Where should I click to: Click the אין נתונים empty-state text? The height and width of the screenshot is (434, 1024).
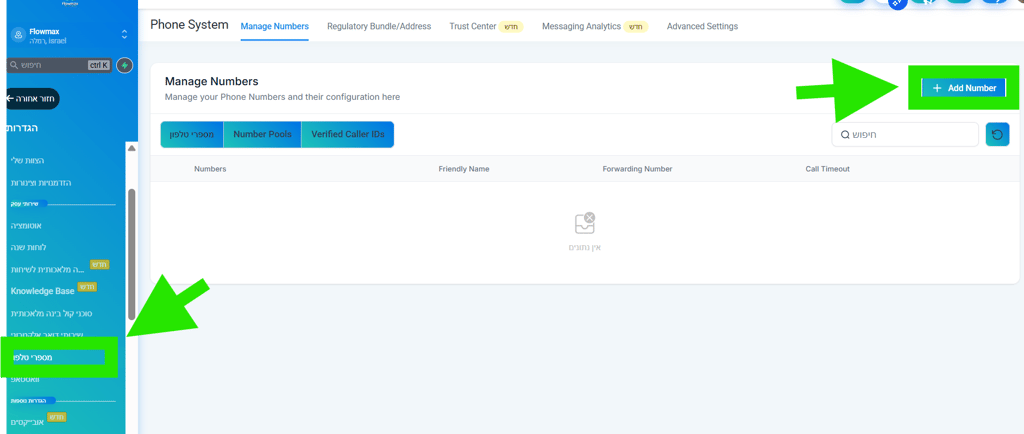pyautogui.click(x=584, y=248)
